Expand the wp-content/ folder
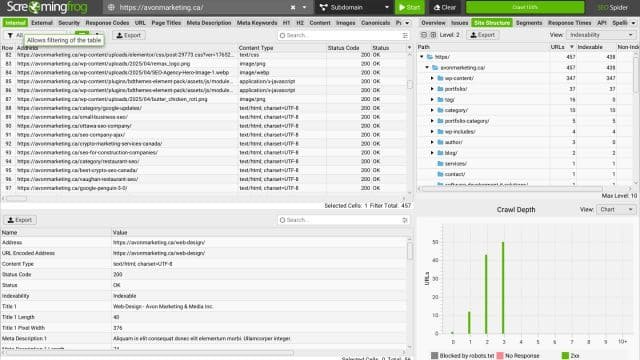The height and width of the screenshot is (360, 640). pyautogui.click(x=432, y=78)
